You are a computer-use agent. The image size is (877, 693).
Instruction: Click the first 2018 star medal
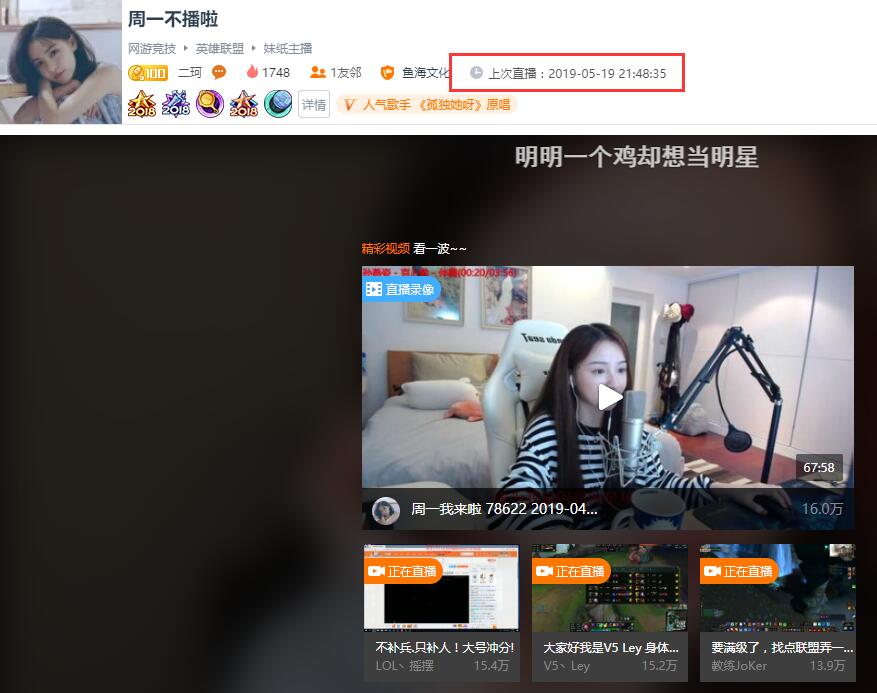142,104
